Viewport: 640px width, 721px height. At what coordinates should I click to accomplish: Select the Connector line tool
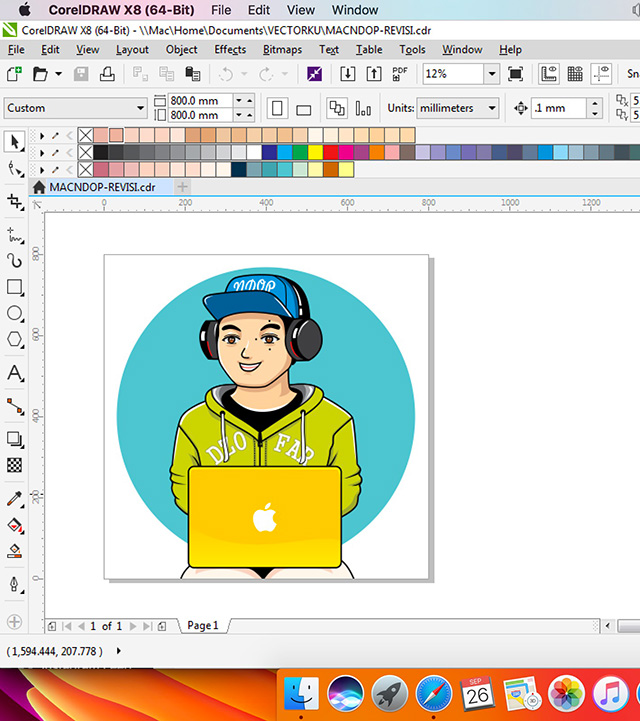(15, 406)
